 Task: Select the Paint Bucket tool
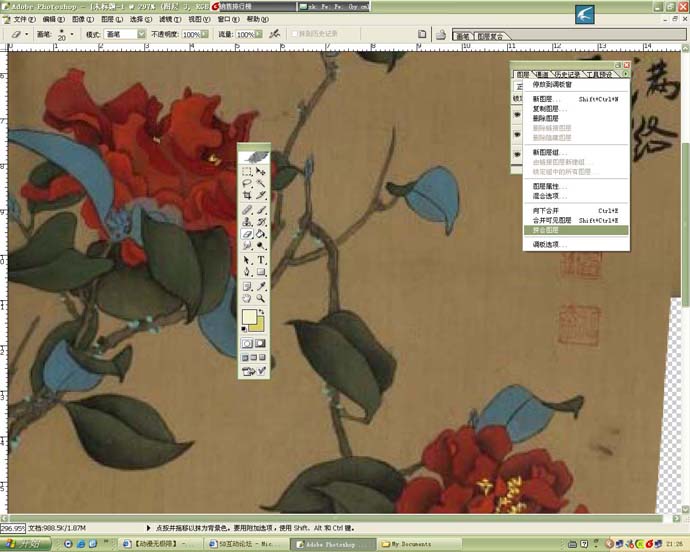[261, 234]
